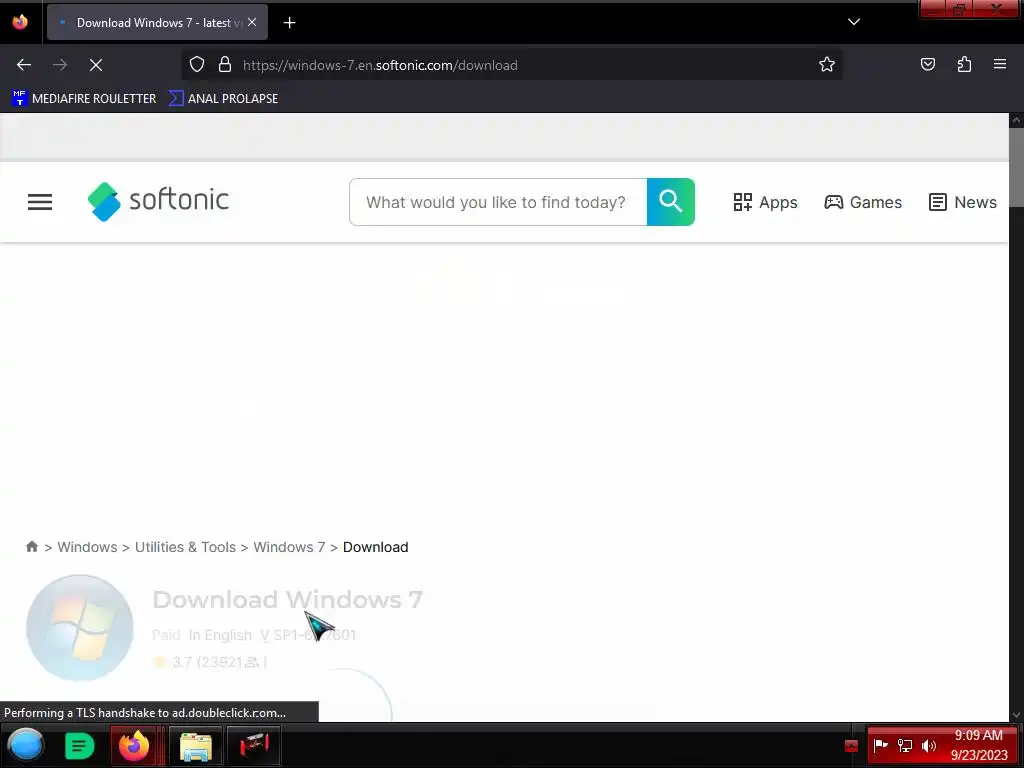This screenshot has width=1024, height=768.
Task: Open the green notes app on taskbar
Action: pos(80,746)
